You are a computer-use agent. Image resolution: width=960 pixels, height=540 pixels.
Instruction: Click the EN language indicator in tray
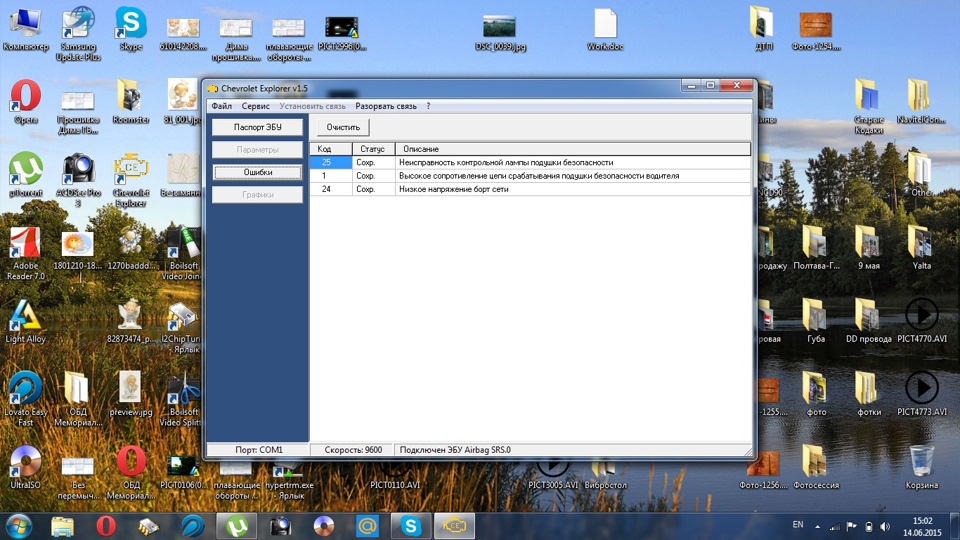pyautogui.click(x=798, y=525)
